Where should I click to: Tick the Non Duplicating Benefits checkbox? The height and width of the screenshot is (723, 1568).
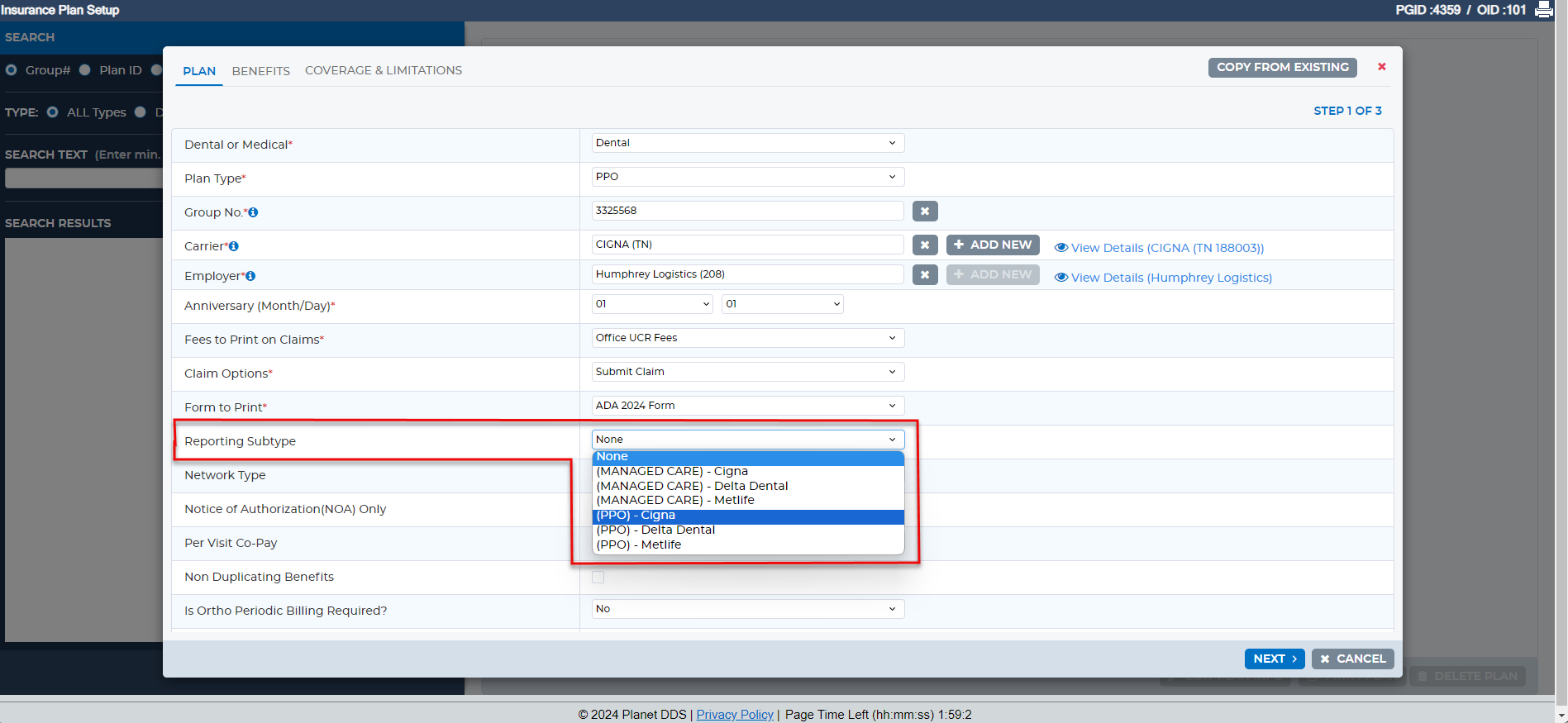point(598,578)
